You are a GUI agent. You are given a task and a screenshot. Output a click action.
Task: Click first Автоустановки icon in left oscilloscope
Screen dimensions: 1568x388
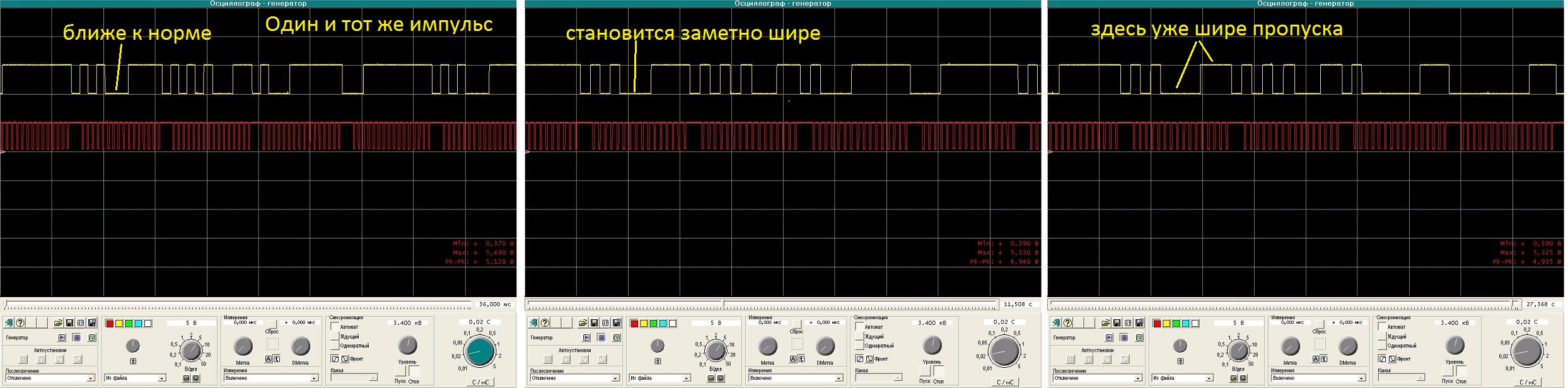[24, 360]
